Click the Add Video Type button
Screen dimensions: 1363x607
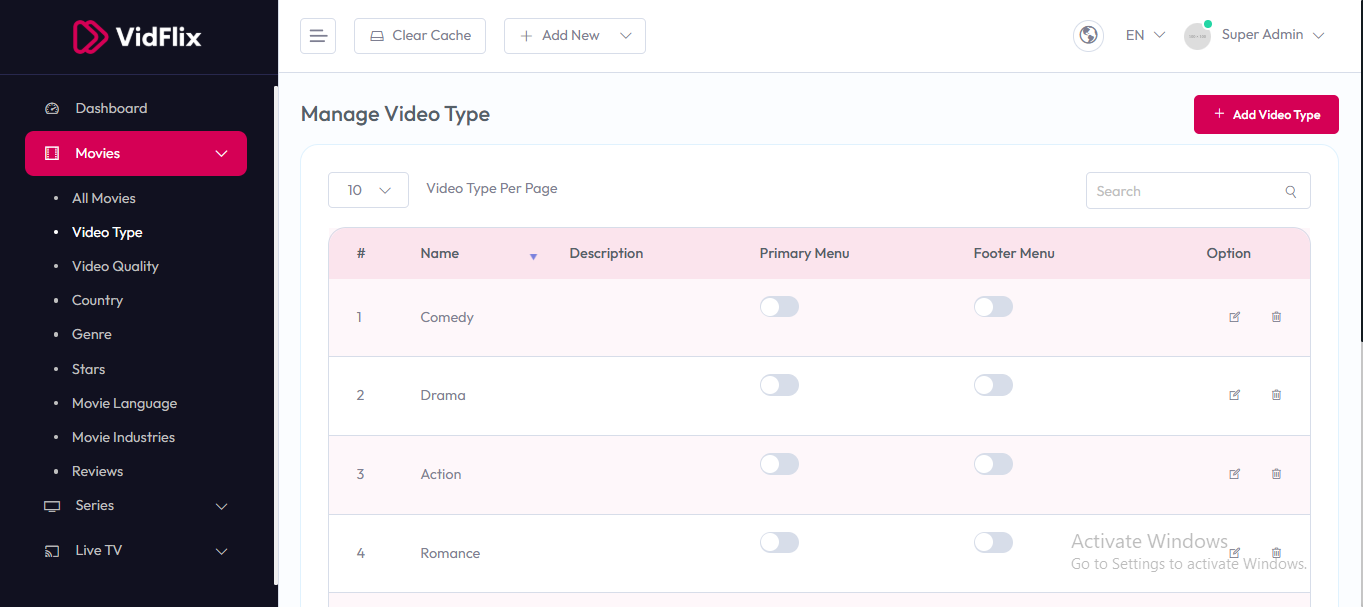(1266, 115)
